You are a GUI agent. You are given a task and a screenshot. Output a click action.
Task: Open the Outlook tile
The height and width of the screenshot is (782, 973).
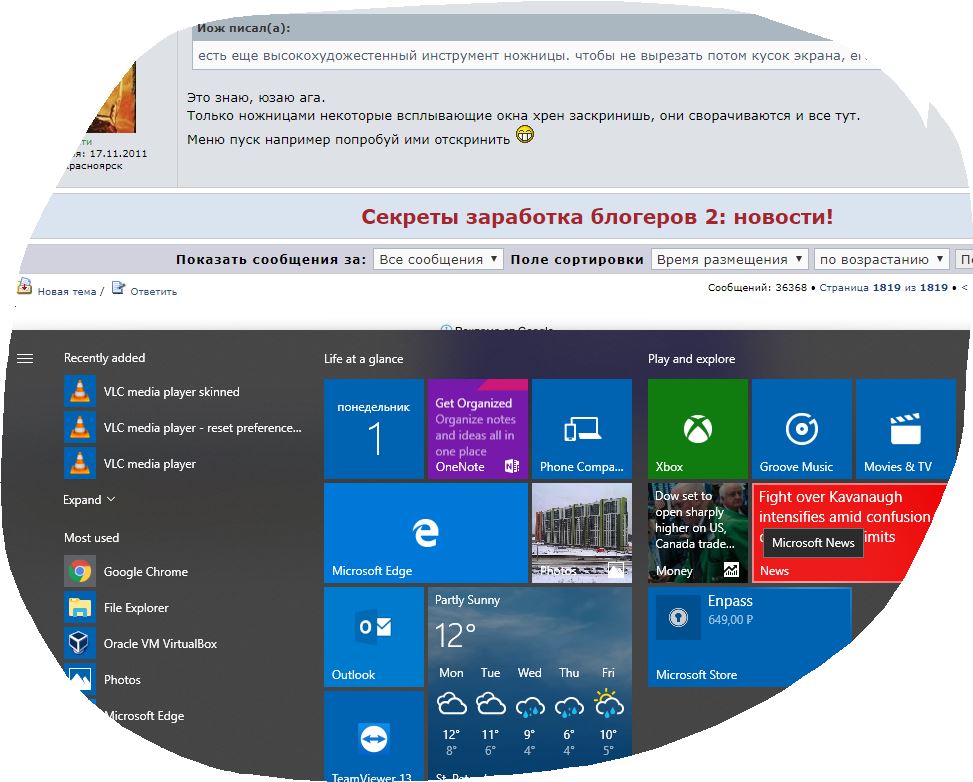pos(374,637)
